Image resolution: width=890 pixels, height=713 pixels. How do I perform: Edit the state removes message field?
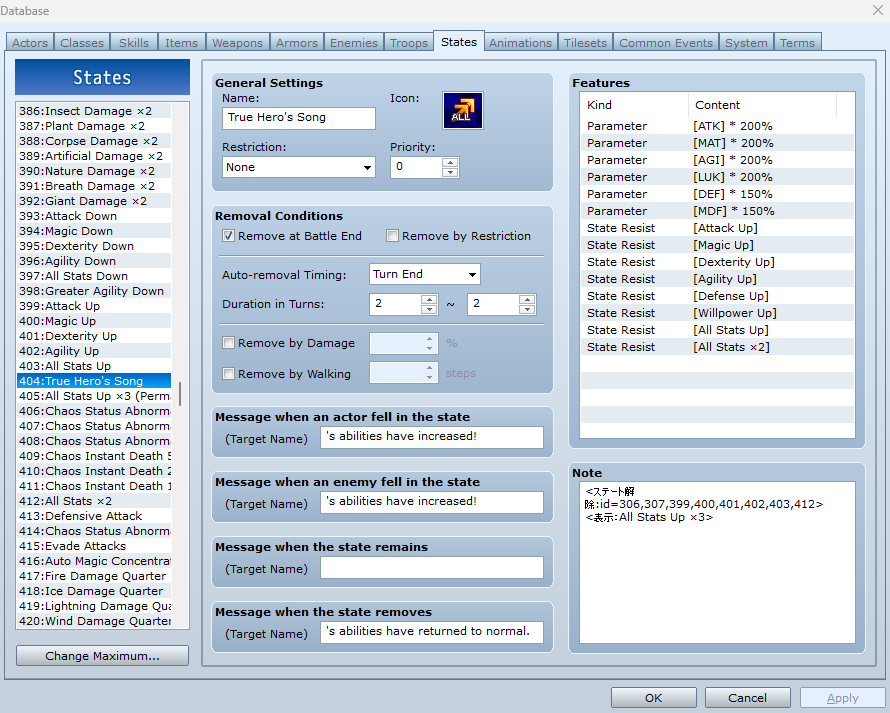coord(432,632)
